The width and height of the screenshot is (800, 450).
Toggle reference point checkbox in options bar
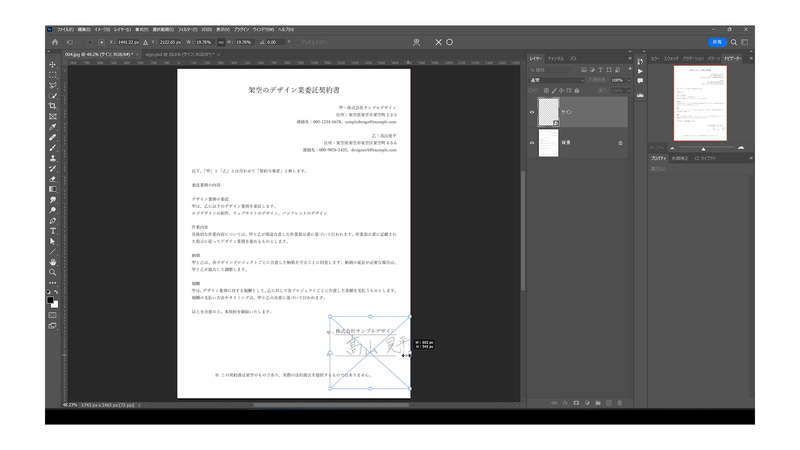coord(90,42)
